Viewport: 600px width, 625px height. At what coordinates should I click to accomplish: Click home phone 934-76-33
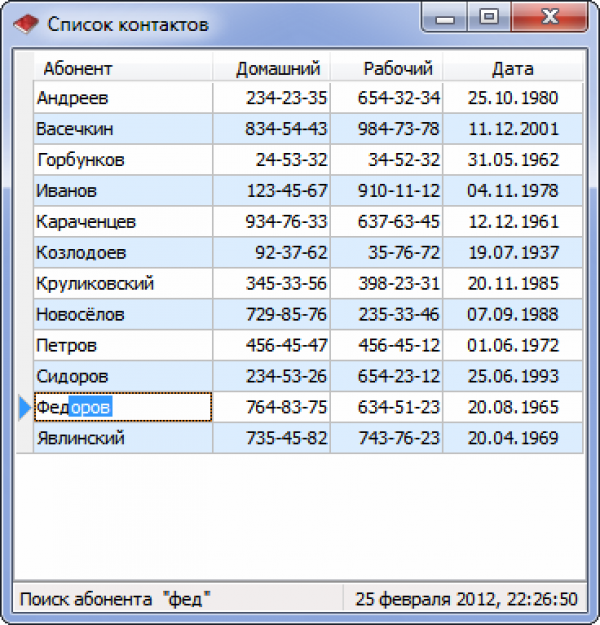(271, 221)
